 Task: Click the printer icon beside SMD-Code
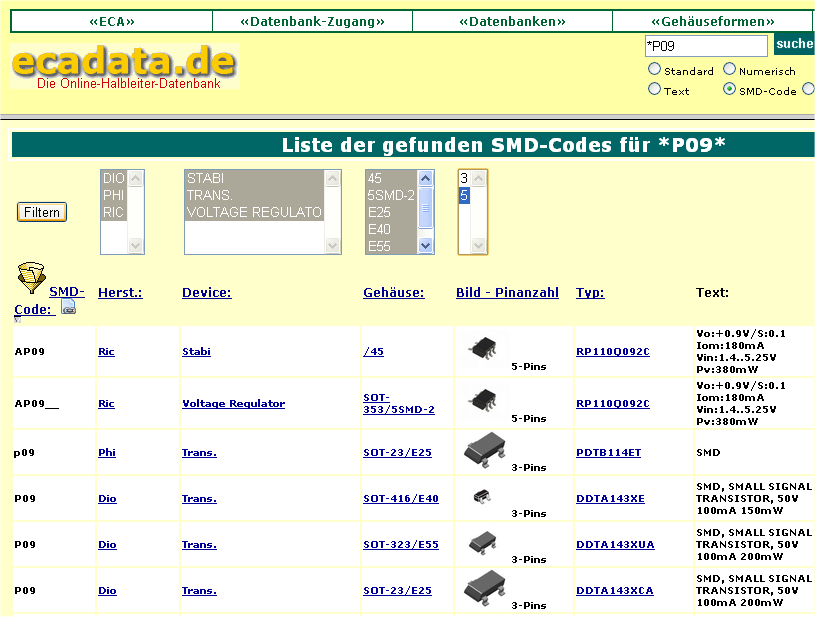tap(69, 307)
